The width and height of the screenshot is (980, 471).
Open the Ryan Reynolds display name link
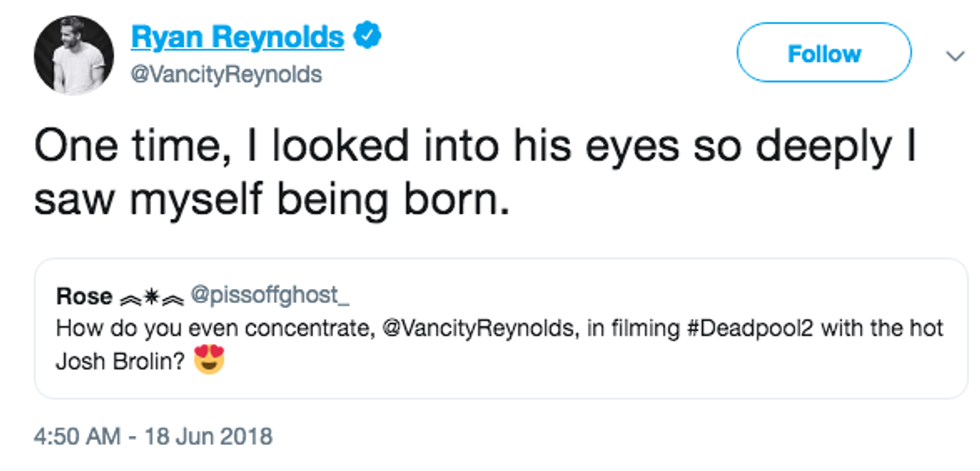coord(236,38)
